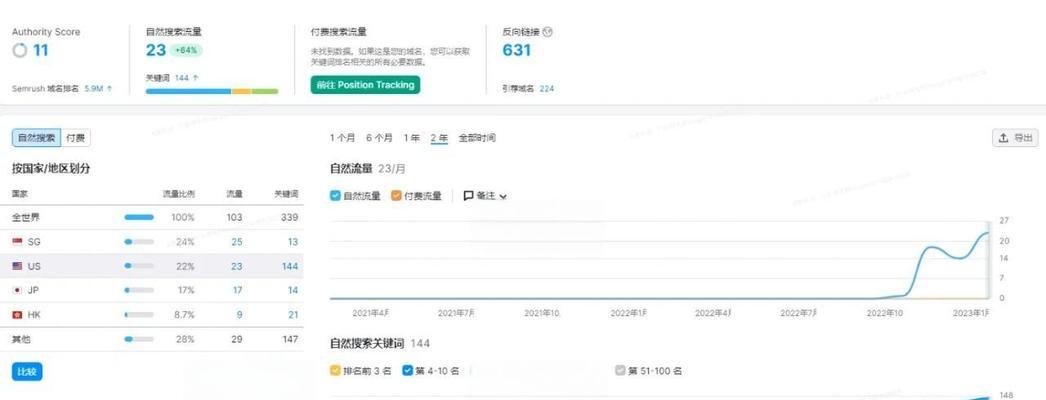Open the backlinks globe info icon
The width and height of the screenshot is (1046, 400).
pos(548,31)
